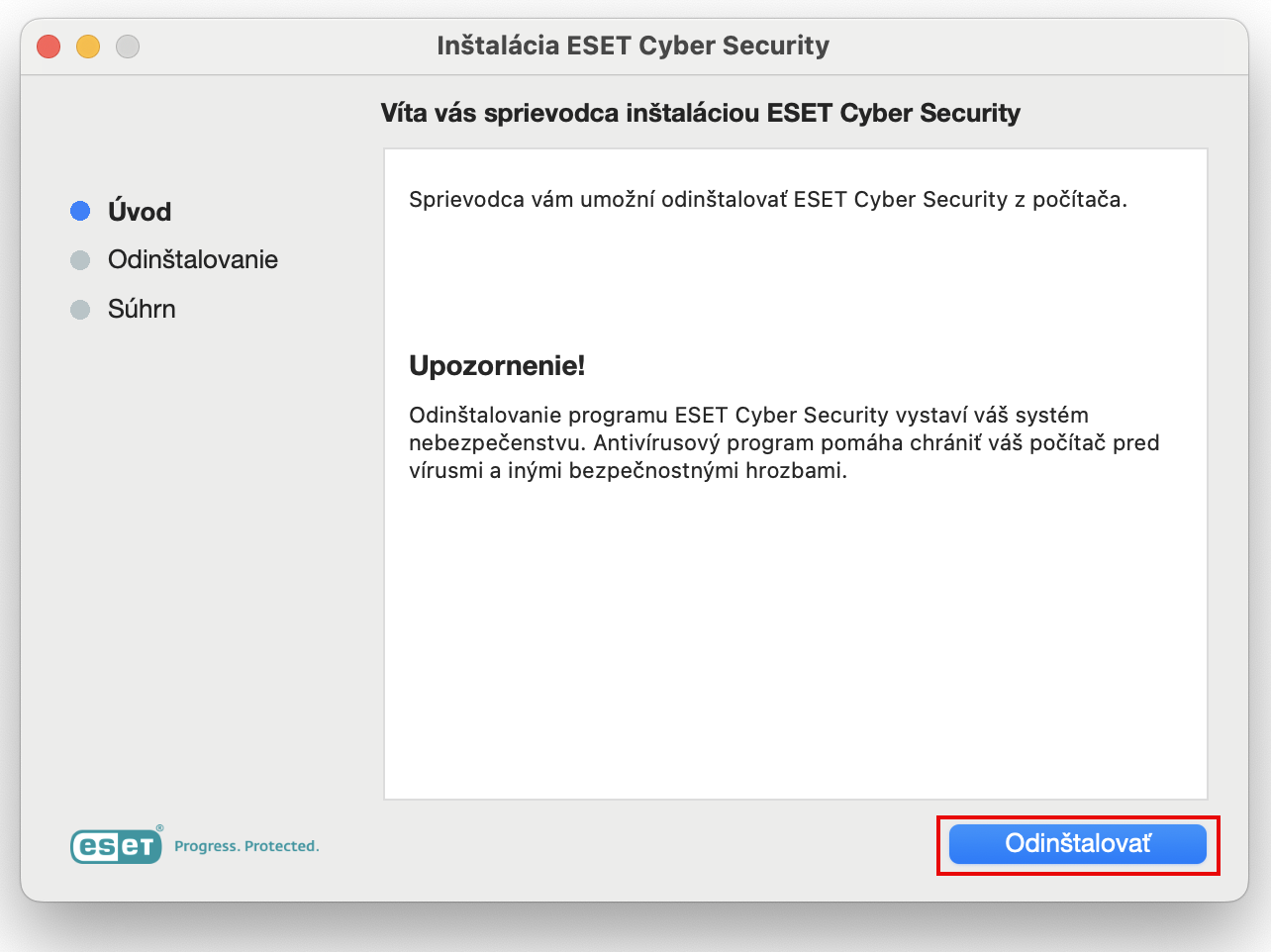1271x952 pixels.
Task: Click the gray dot beside Odinštalovanie
Action: 80,260
